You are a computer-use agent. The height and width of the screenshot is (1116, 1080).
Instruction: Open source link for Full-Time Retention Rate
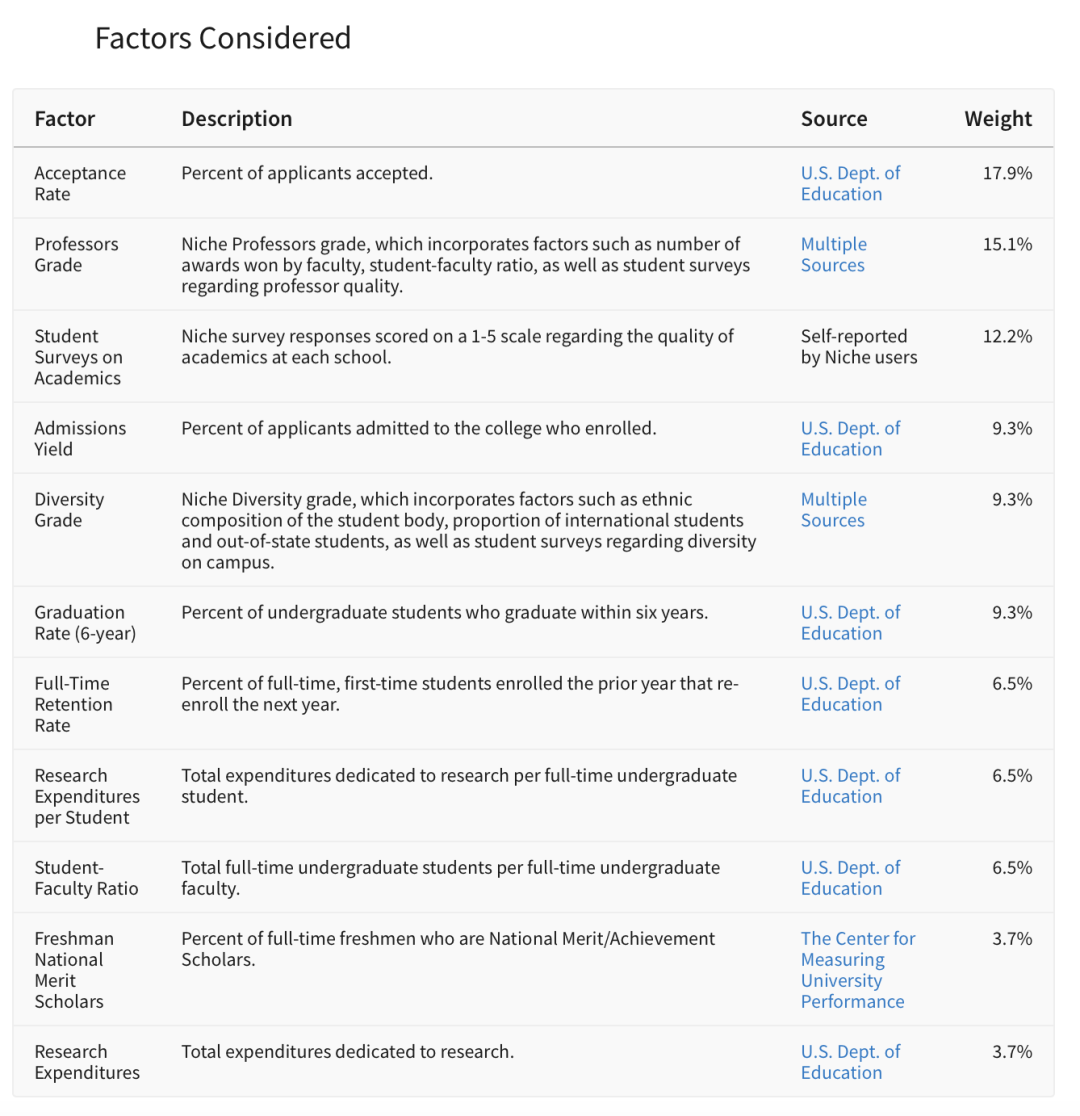(850, 694)
